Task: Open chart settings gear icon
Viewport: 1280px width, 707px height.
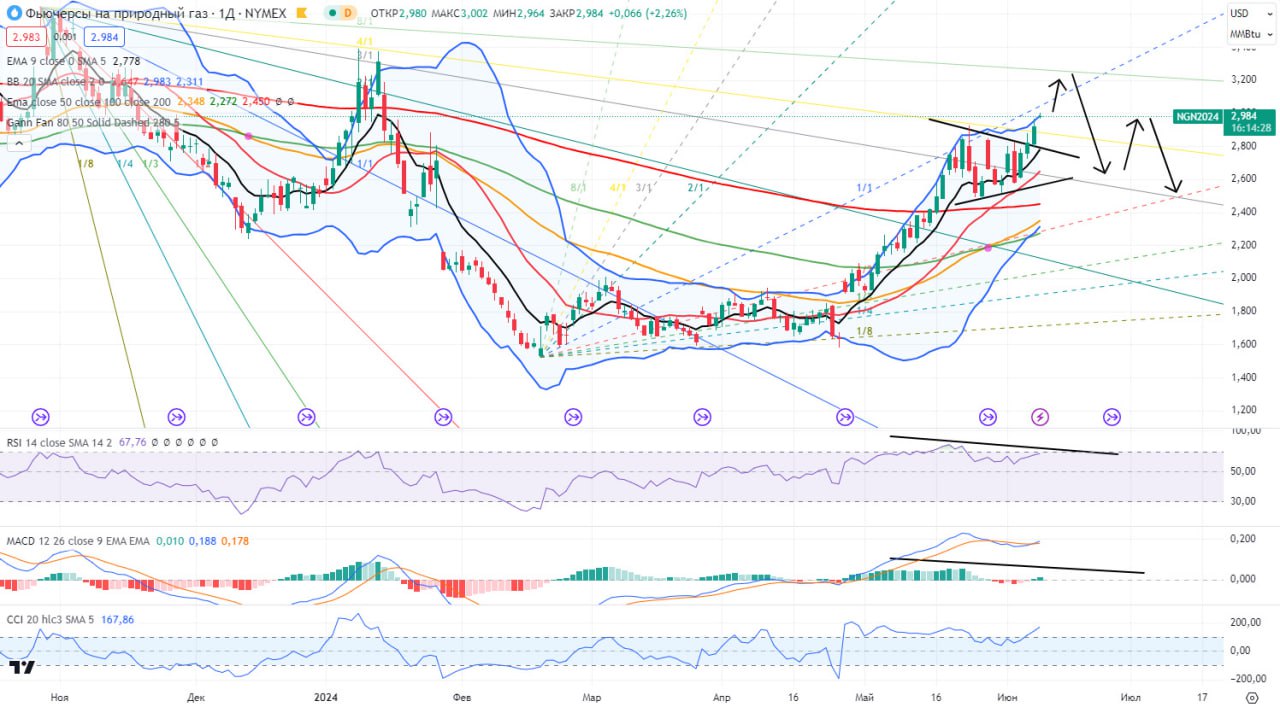Action: [1251, 697]
